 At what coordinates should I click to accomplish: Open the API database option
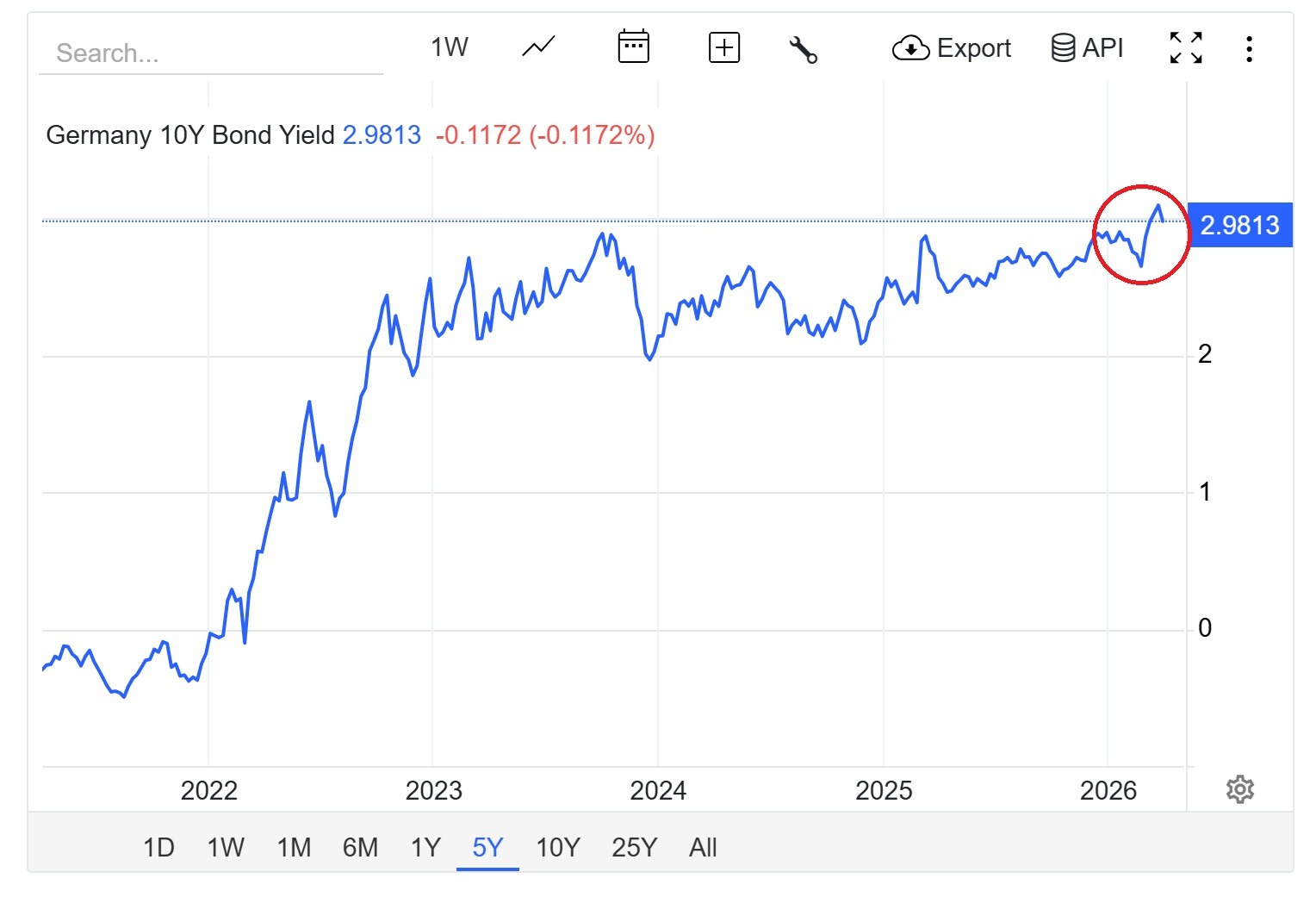tap(1087, 48)
